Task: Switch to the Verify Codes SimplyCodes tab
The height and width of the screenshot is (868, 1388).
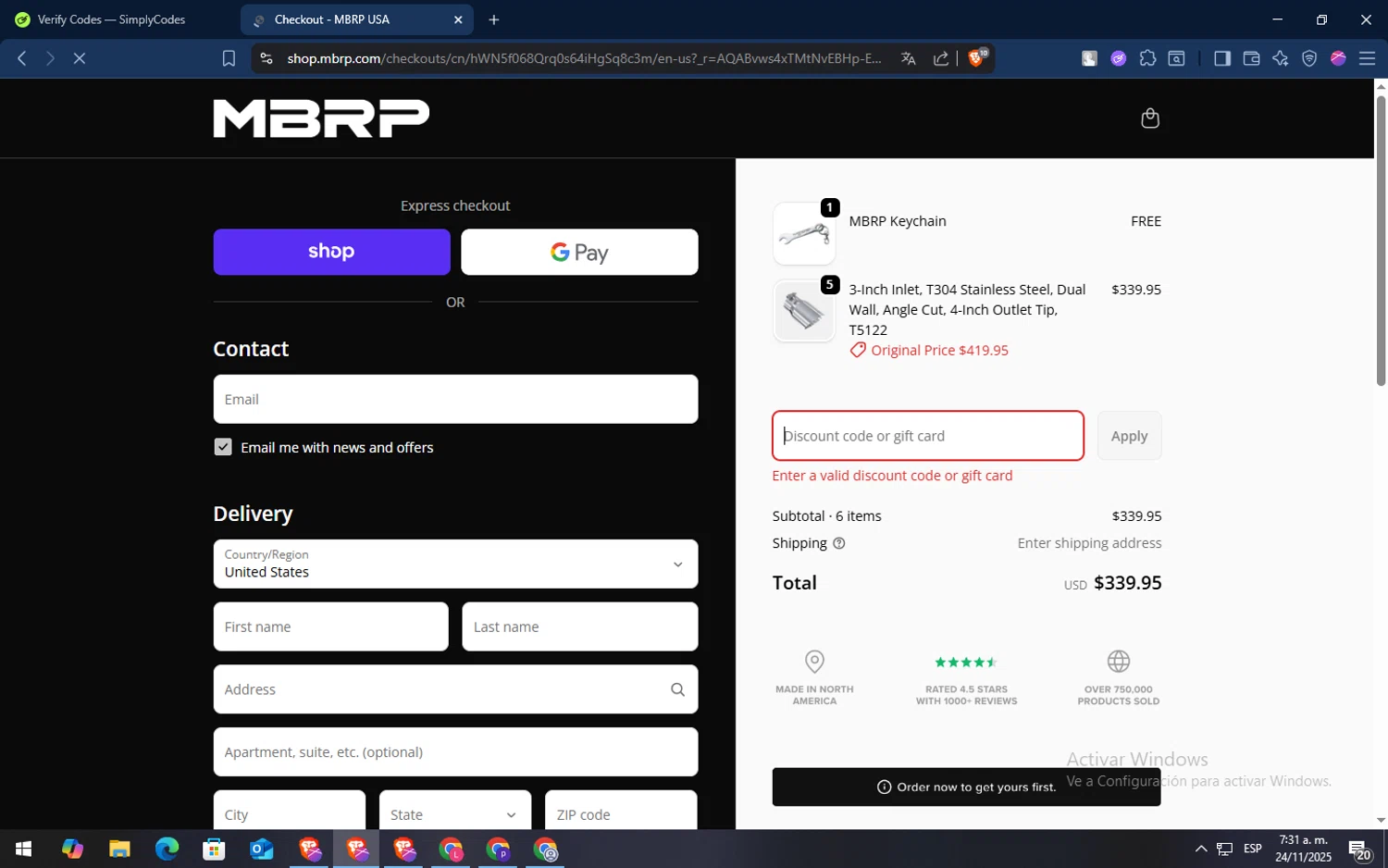Action: click(x=111, y=19)
